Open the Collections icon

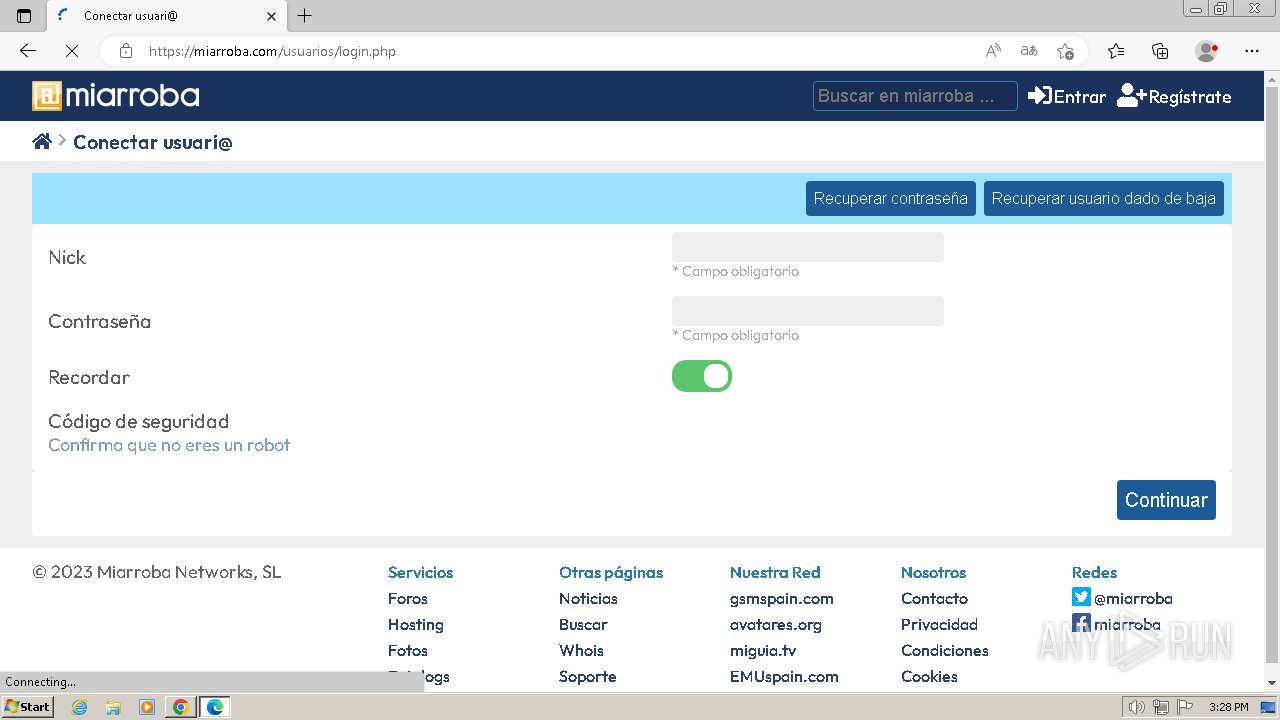click(x=1160, y=51)
